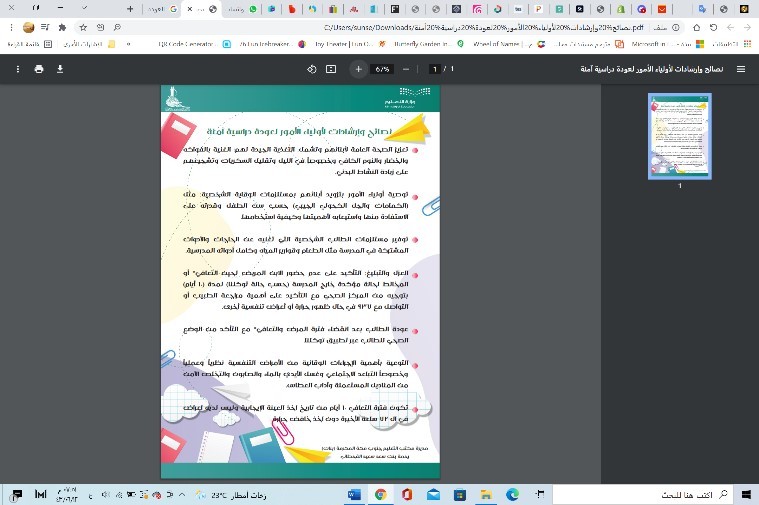The image size is (759, 505).
Task: Click the fit to page icon
Action: click(x=332, y=69)
